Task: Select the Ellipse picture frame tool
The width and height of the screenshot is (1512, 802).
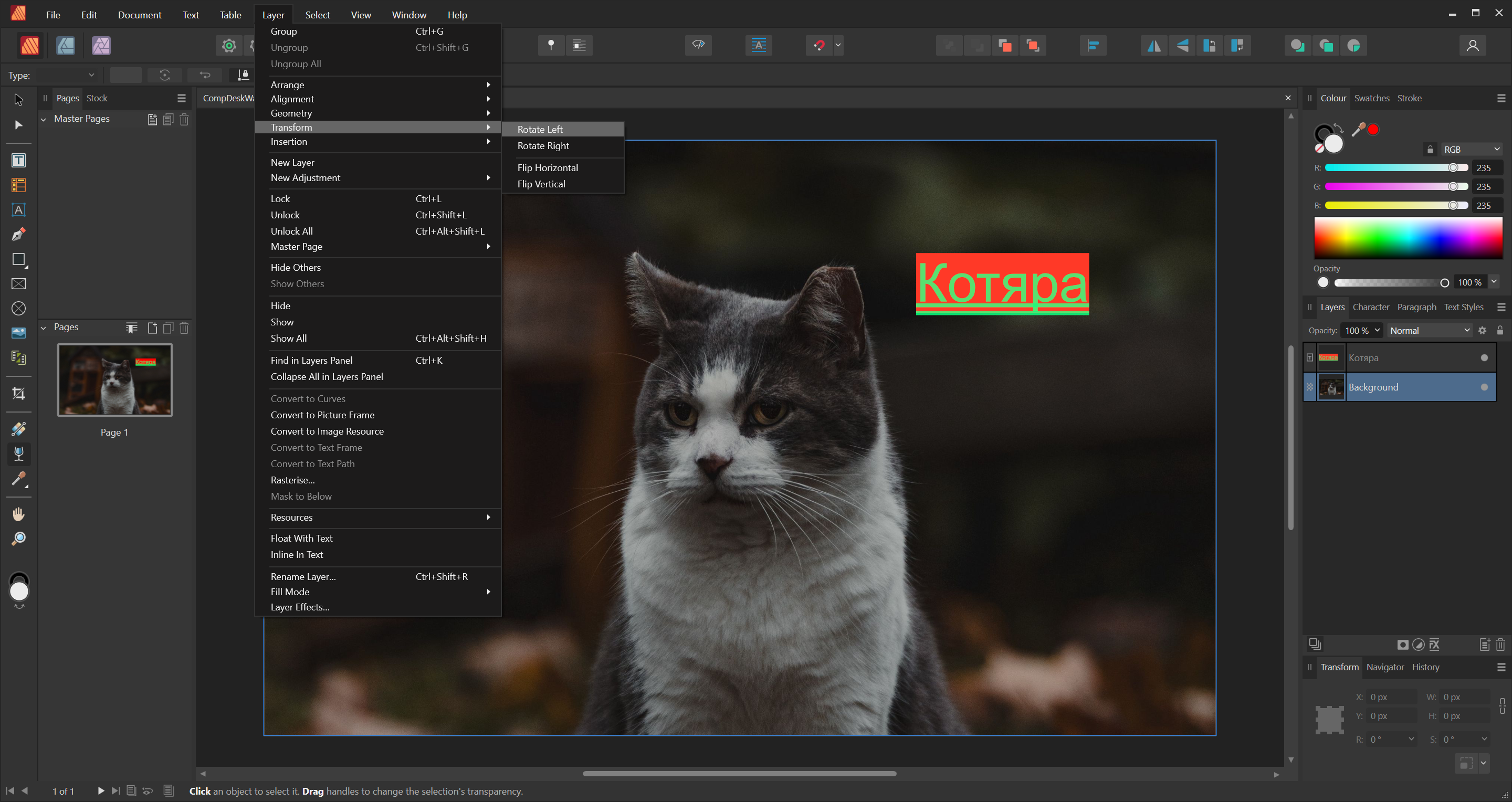Action: [18, 309]
